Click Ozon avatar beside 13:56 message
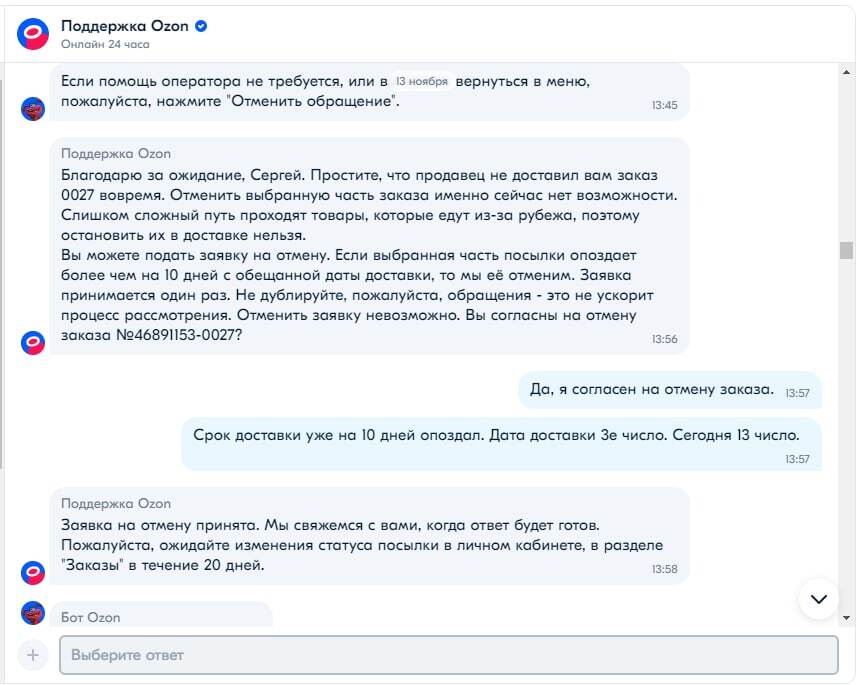This screenshot has height=685, width=862. click(33, 342)
